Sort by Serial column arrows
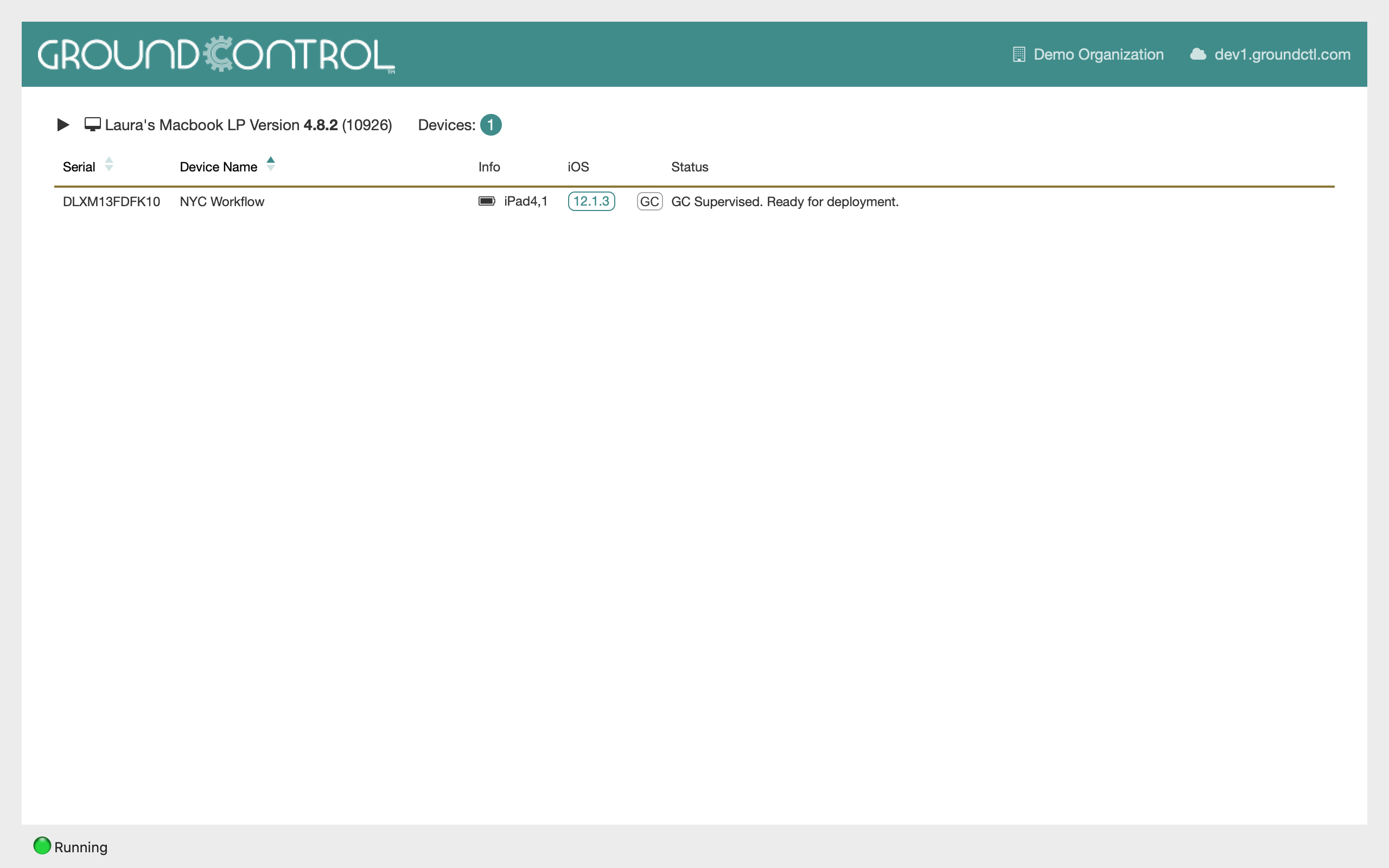 (109, 165)
